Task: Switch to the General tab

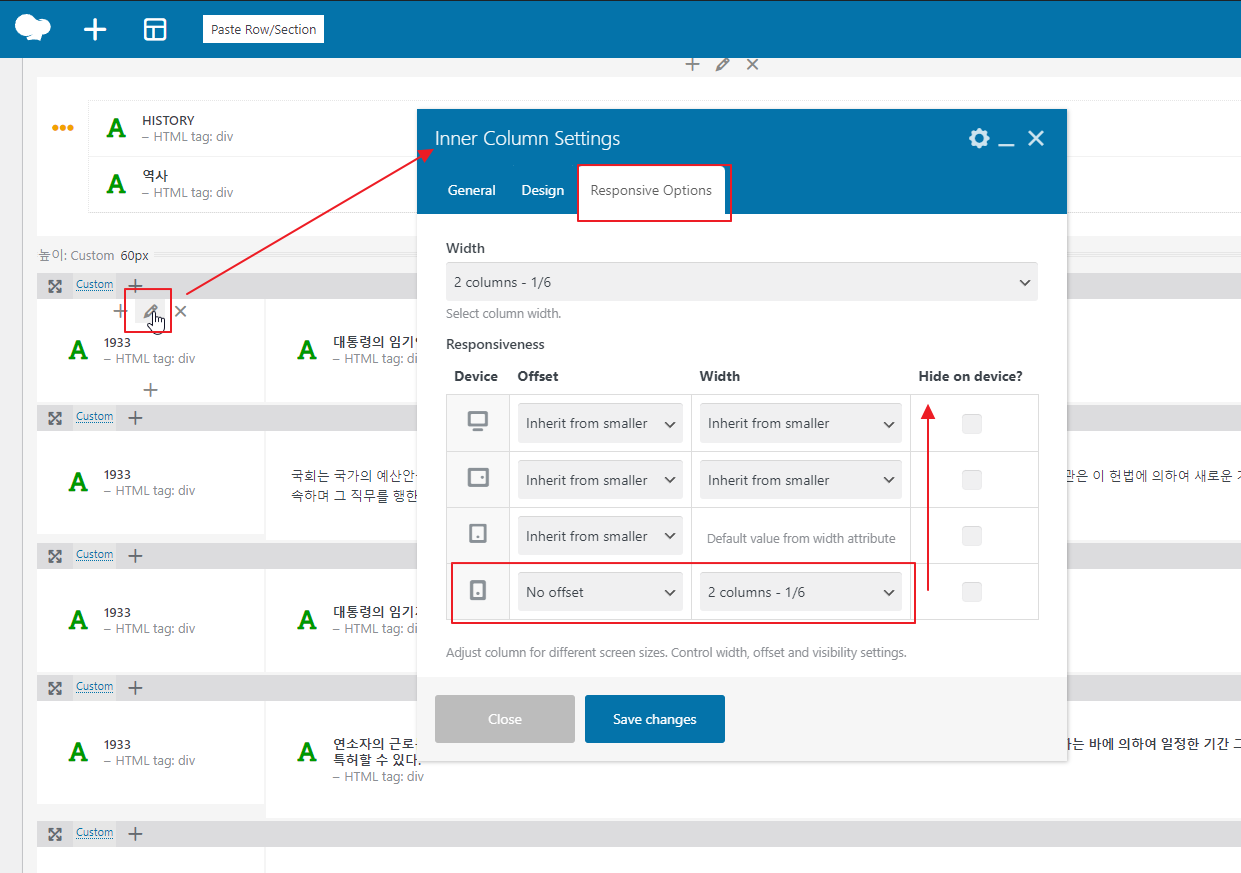Action: [x=472, y=190]
